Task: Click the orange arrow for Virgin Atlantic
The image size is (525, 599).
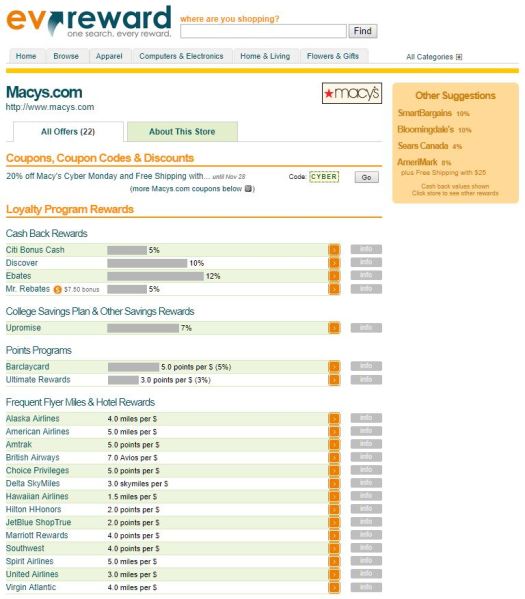Action: [x=334, y=588]
